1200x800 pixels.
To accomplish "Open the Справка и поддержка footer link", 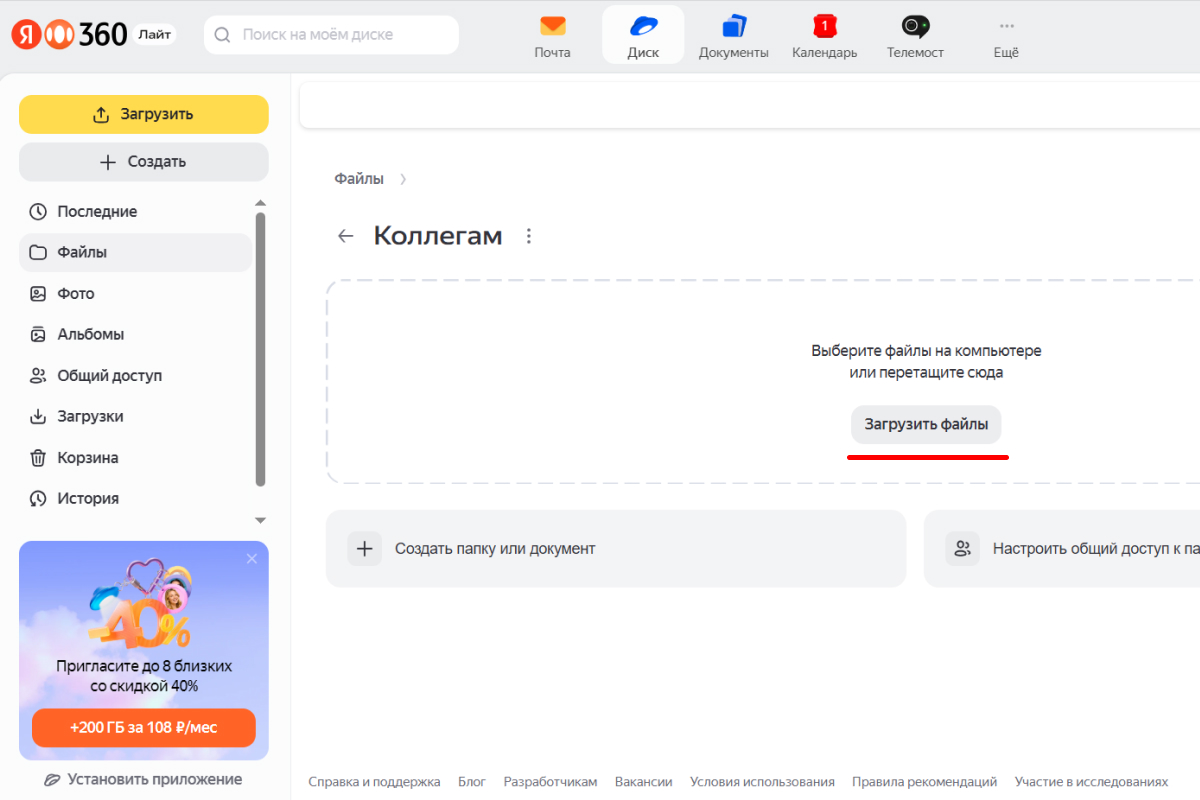I will click(x=374, y=782).
